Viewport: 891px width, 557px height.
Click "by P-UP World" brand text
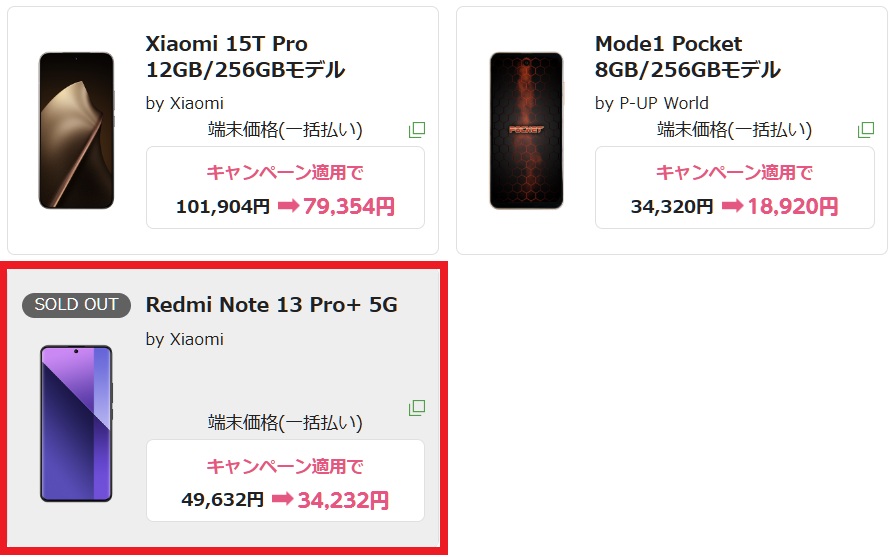(x=651, y=103)
